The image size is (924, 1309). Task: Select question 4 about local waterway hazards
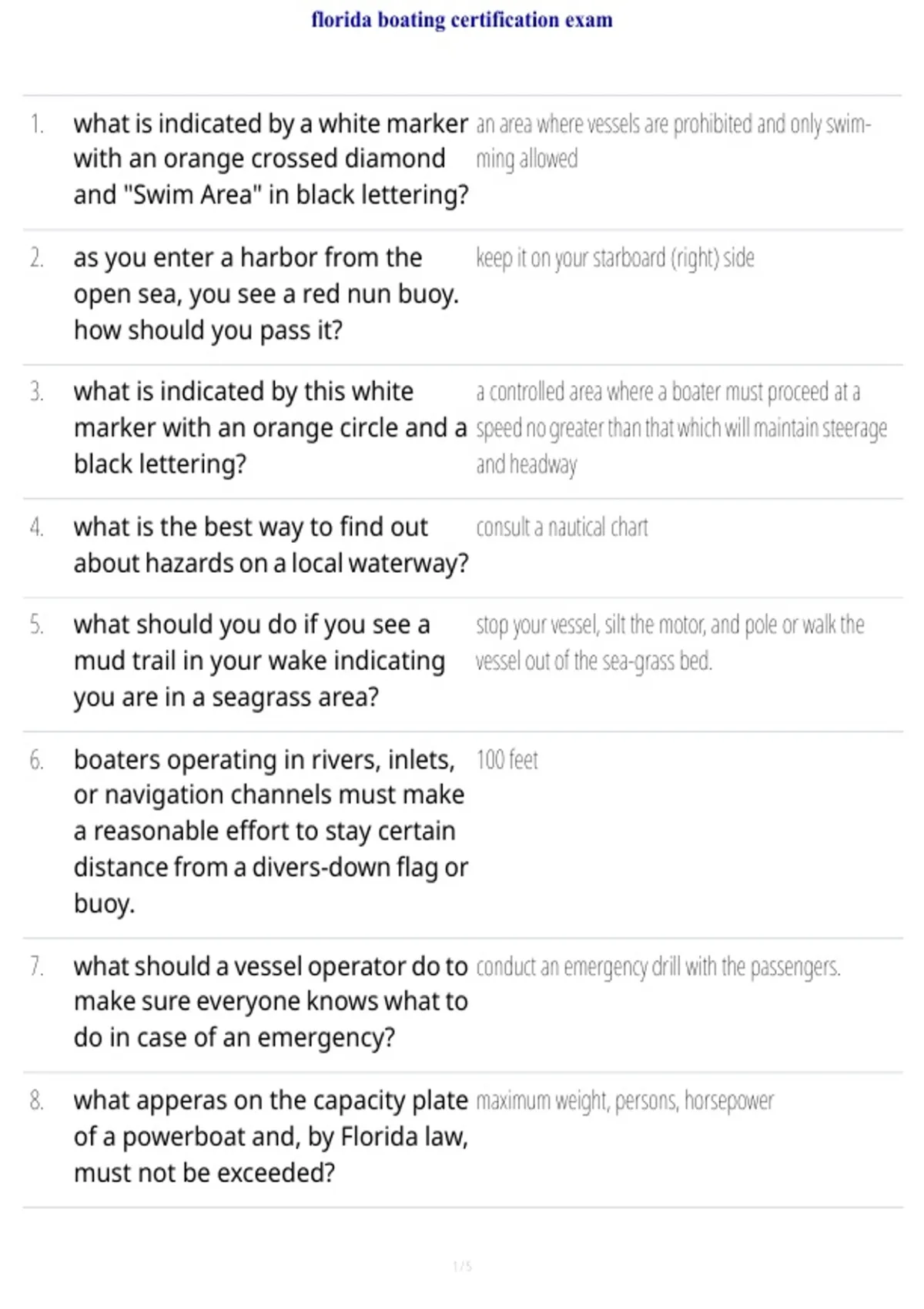[271, 545]
